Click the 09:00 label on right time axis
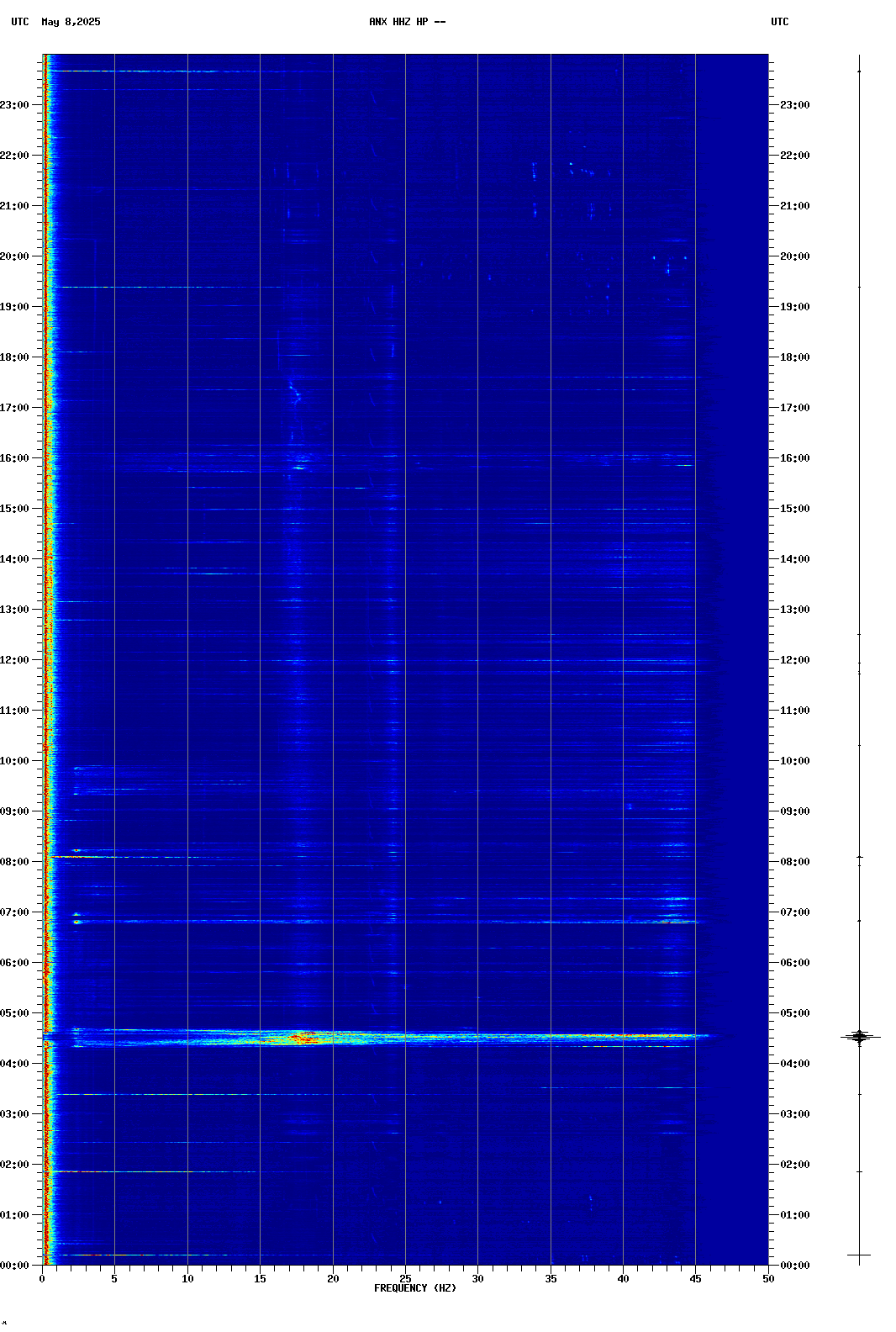 (795, 811)
